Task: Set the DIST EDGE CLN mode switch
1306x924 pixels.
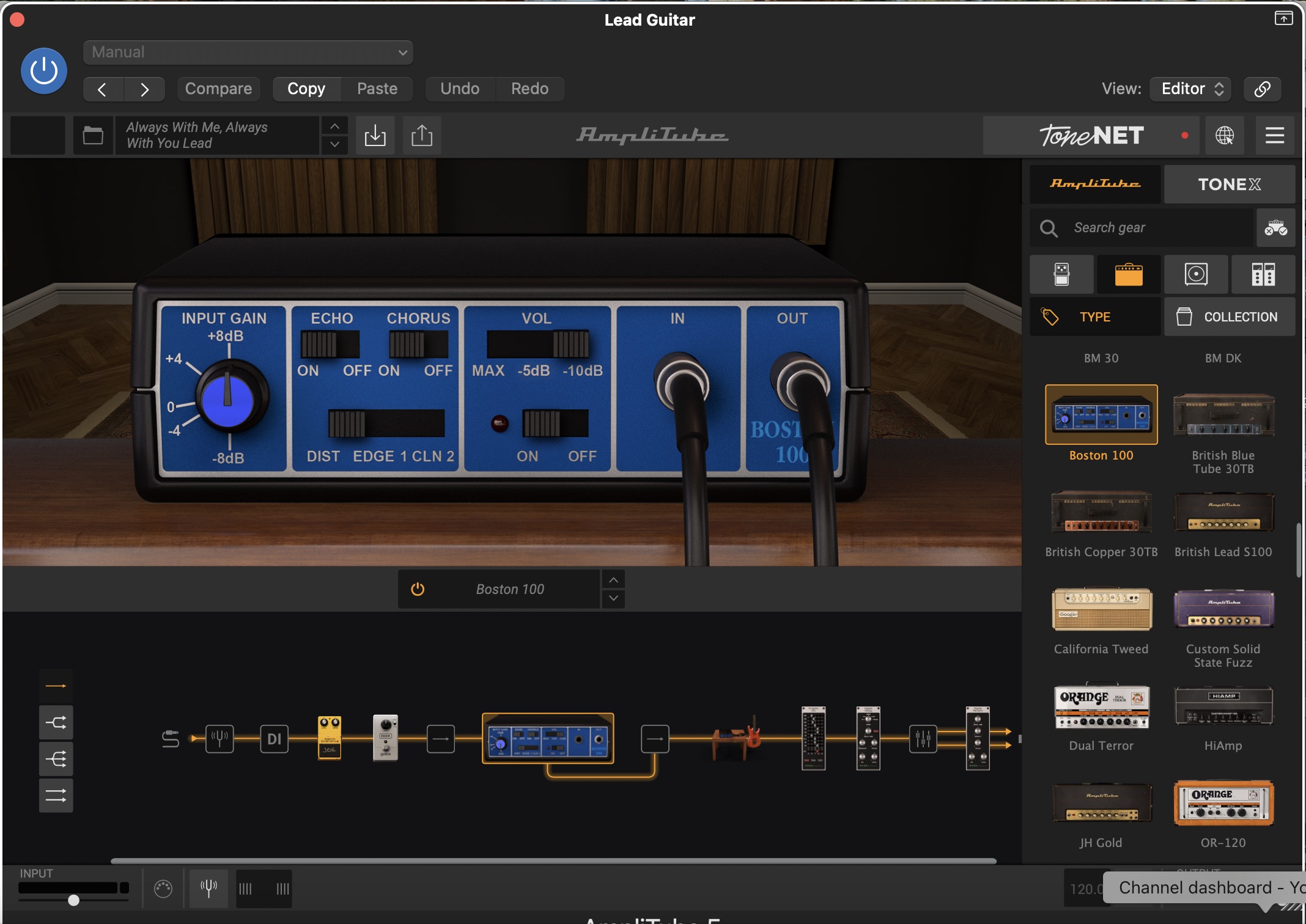Action: (386, 424)
